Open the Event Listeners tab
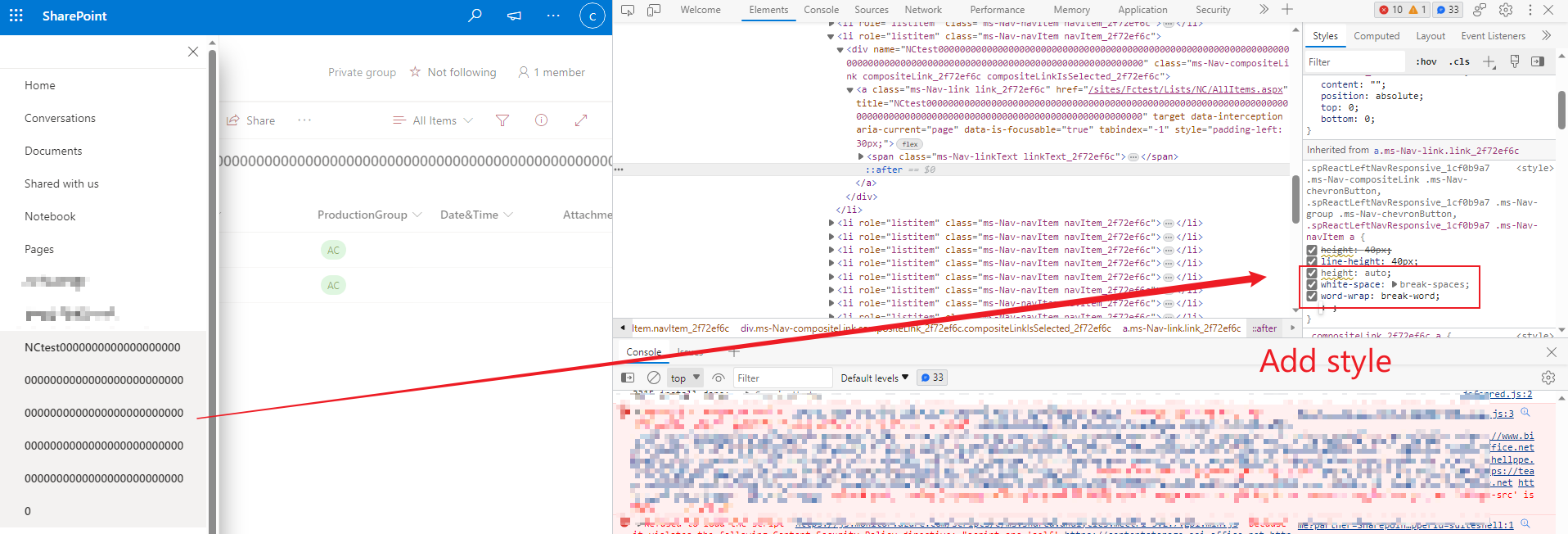The width and height of the screenshot is (1568, 534). [1493, 36]
